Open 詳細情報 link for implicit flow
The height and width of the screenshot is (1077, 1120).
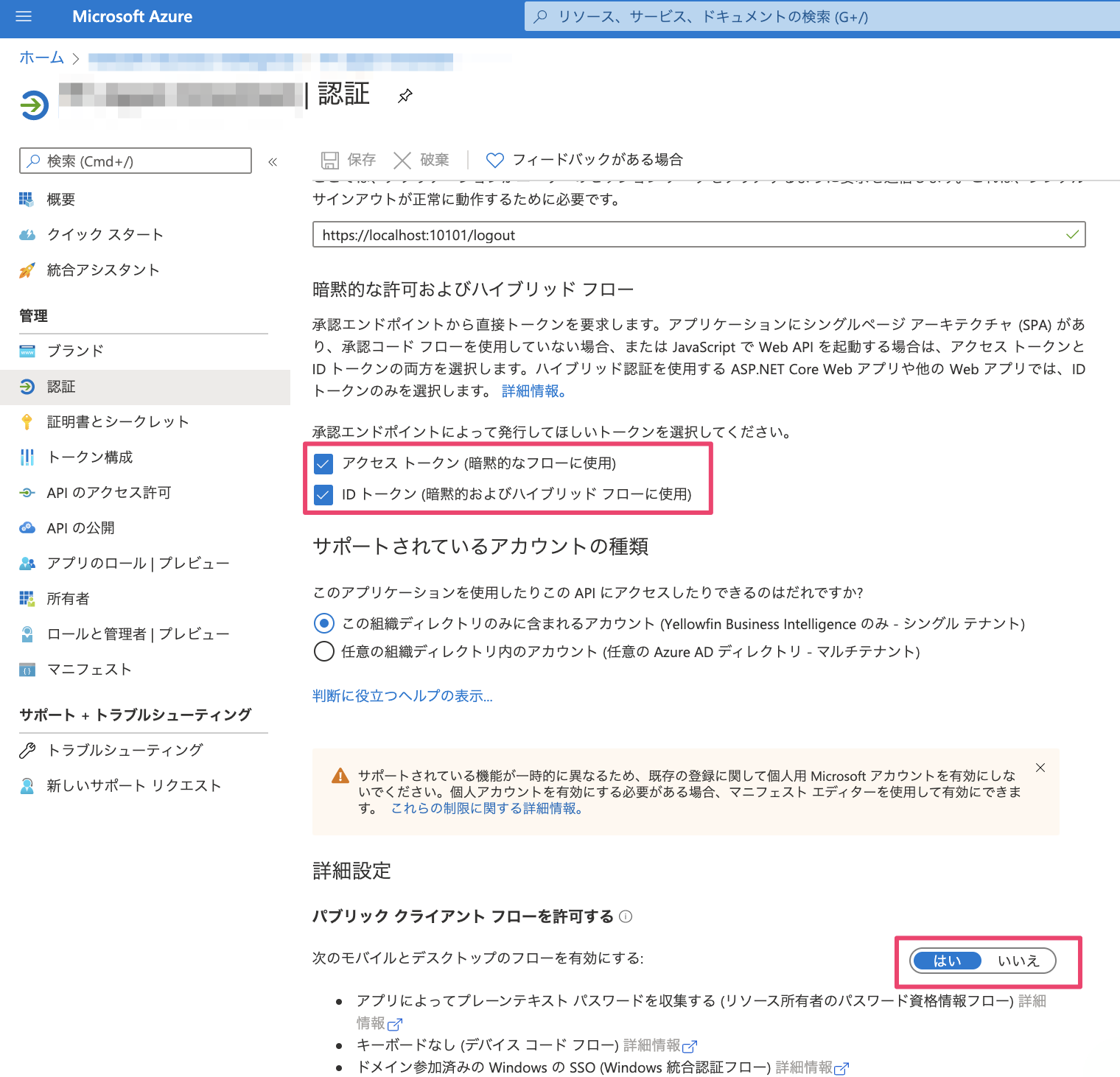(x=533, y=391)
